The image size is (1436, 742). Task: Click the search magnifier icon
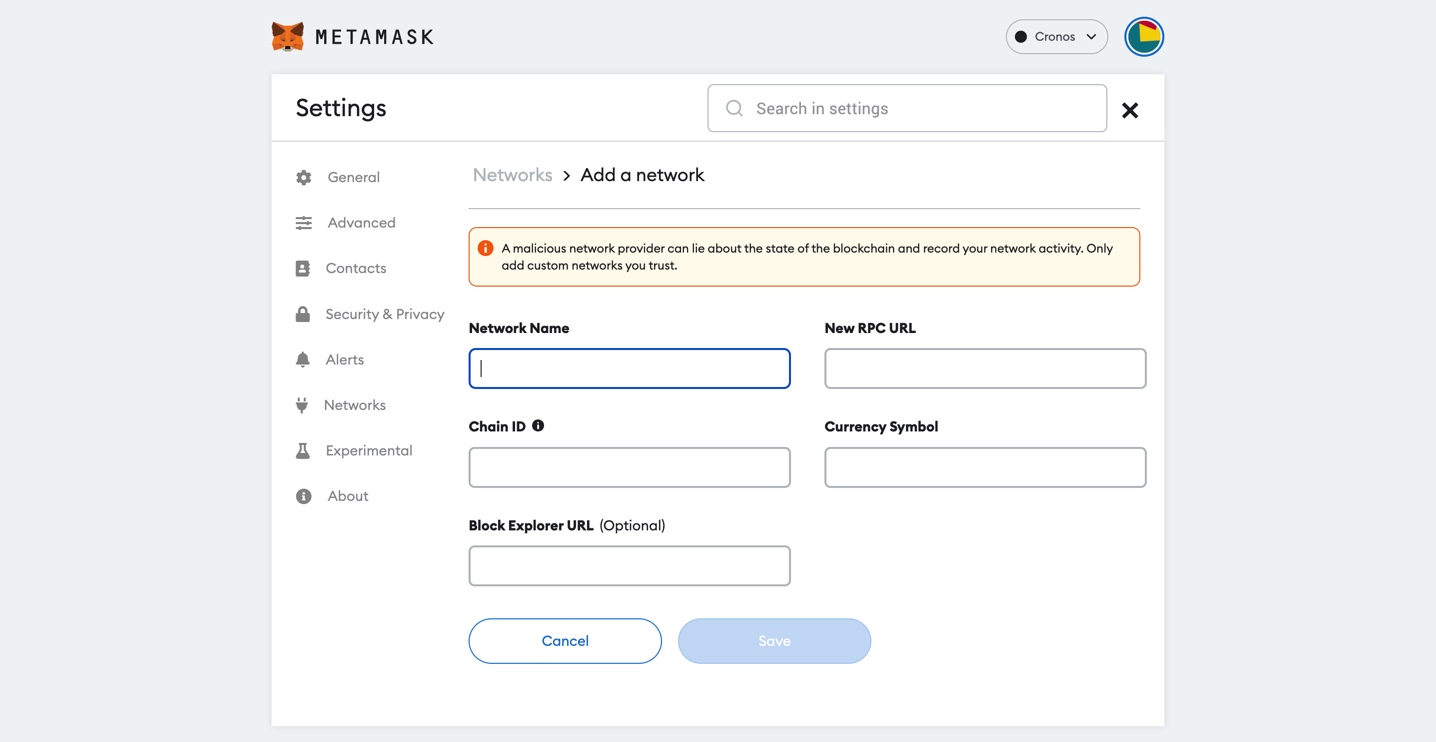tap(734, 108)
